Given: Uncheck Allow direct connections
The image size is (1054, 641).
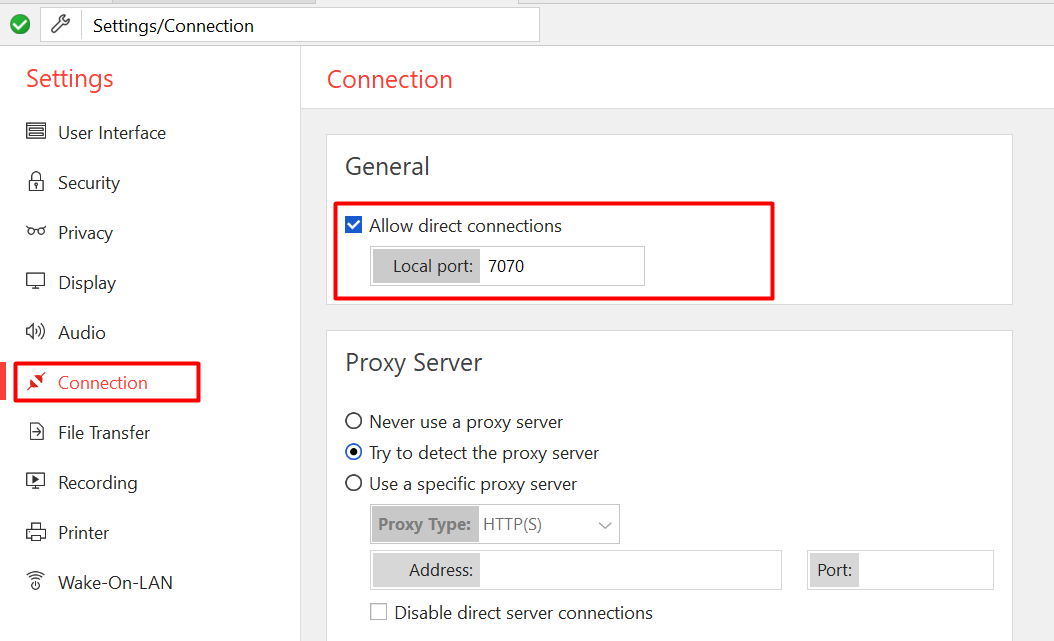Looking at the screenshot, I should tap(354, 224).
